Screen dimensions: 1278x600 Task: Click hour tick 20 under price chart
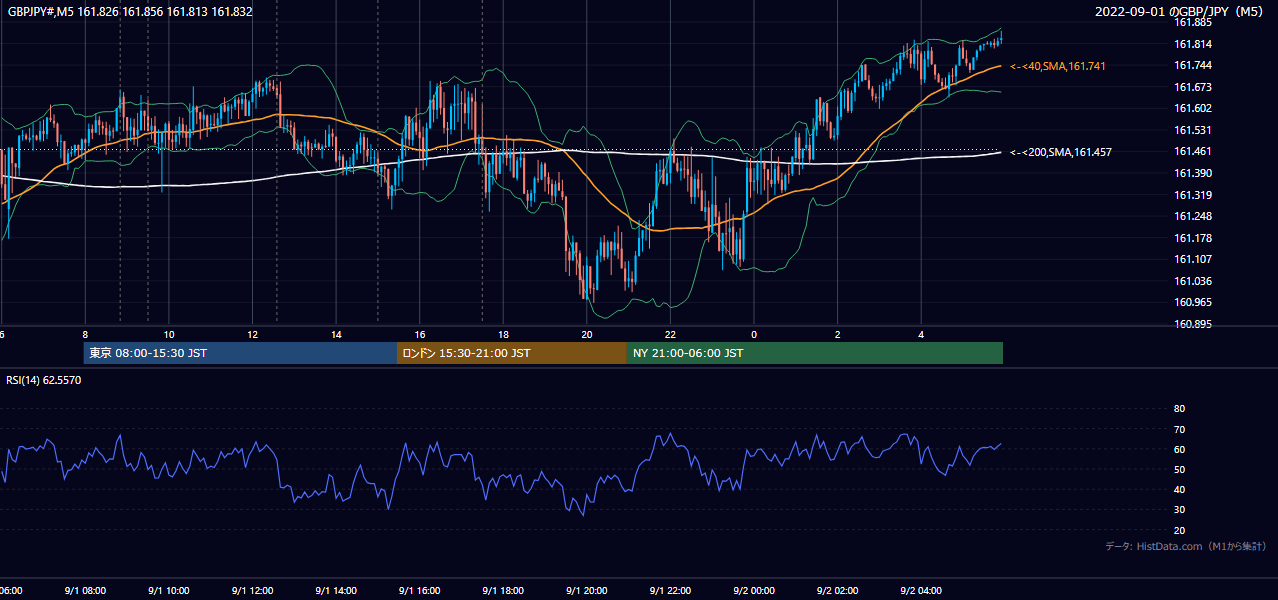point(587,334)
